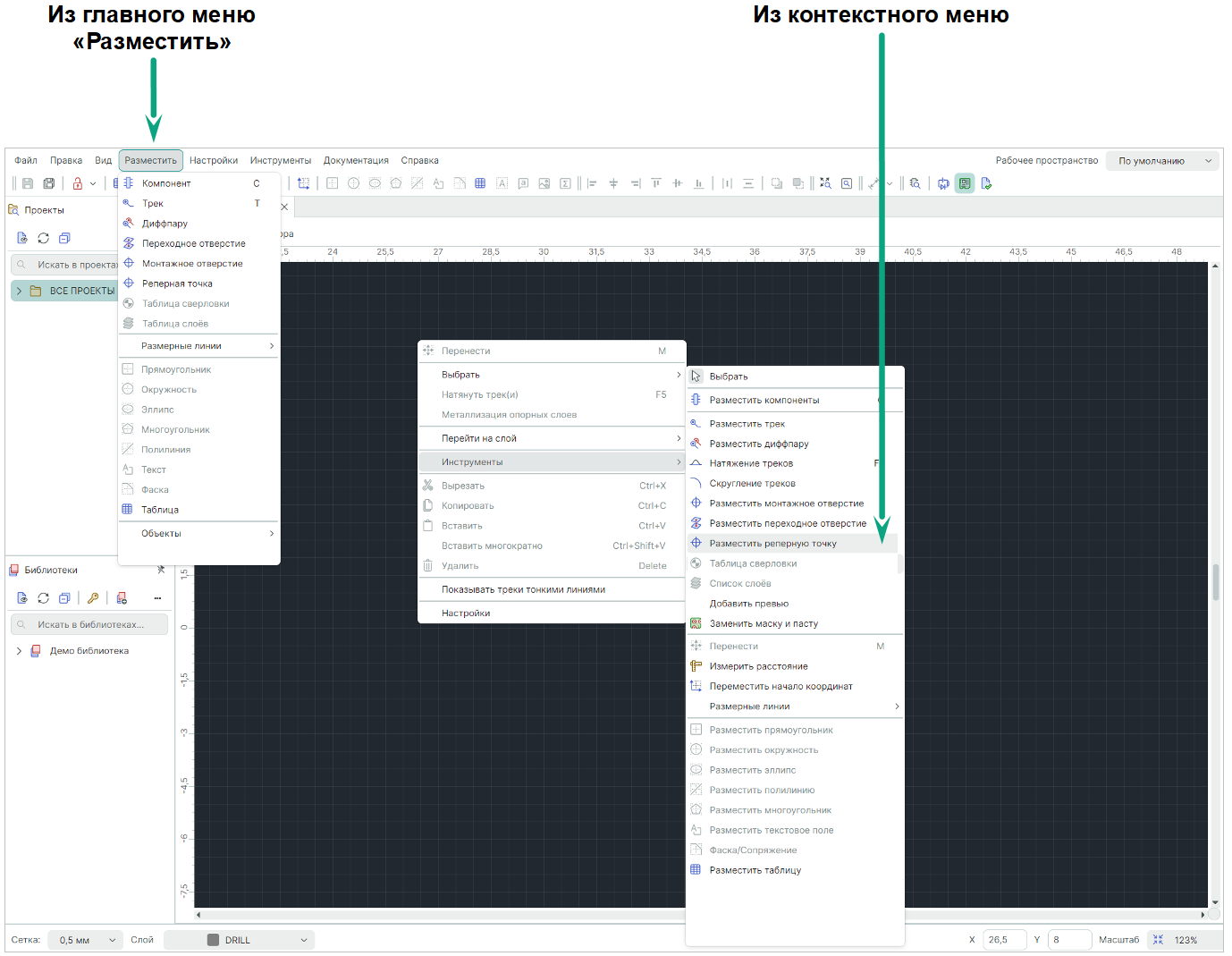The height and width of the screenshot is (956, 1232).
Task: Click the circle shape icon in the toolbar
Action: click(x=353, y=183)
